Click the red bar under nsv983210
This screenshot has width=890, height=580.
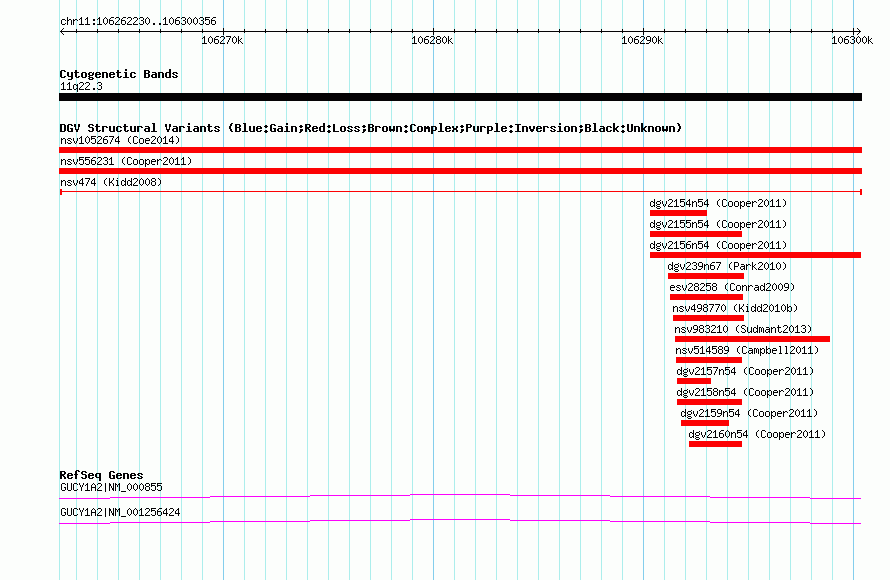click(x=753, y=339)
